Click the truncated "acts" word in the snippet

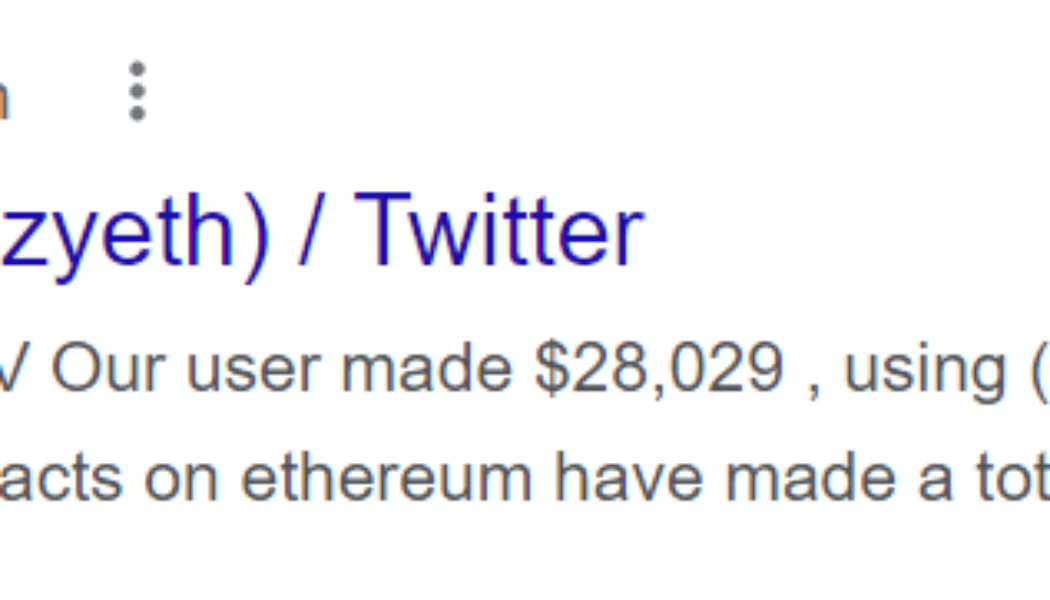[60, 478]
